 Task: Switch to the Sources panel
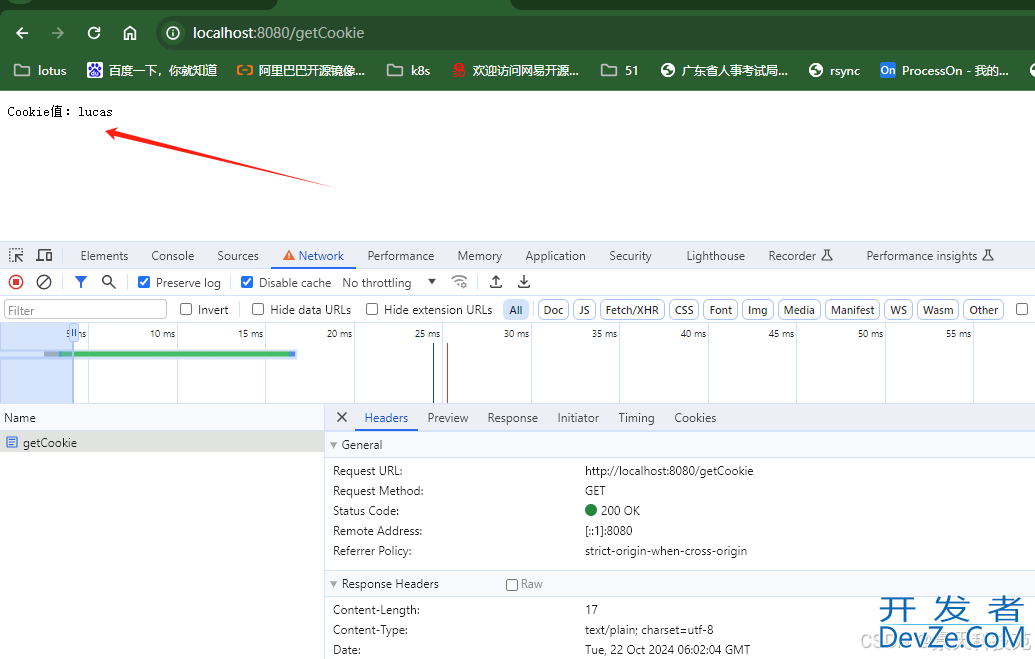[x=238, y=256]
